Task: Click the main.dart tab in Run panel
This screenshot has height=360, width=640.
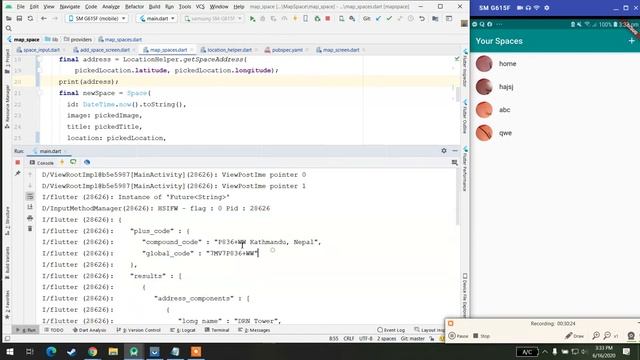Action: click(x=50, y=151)
